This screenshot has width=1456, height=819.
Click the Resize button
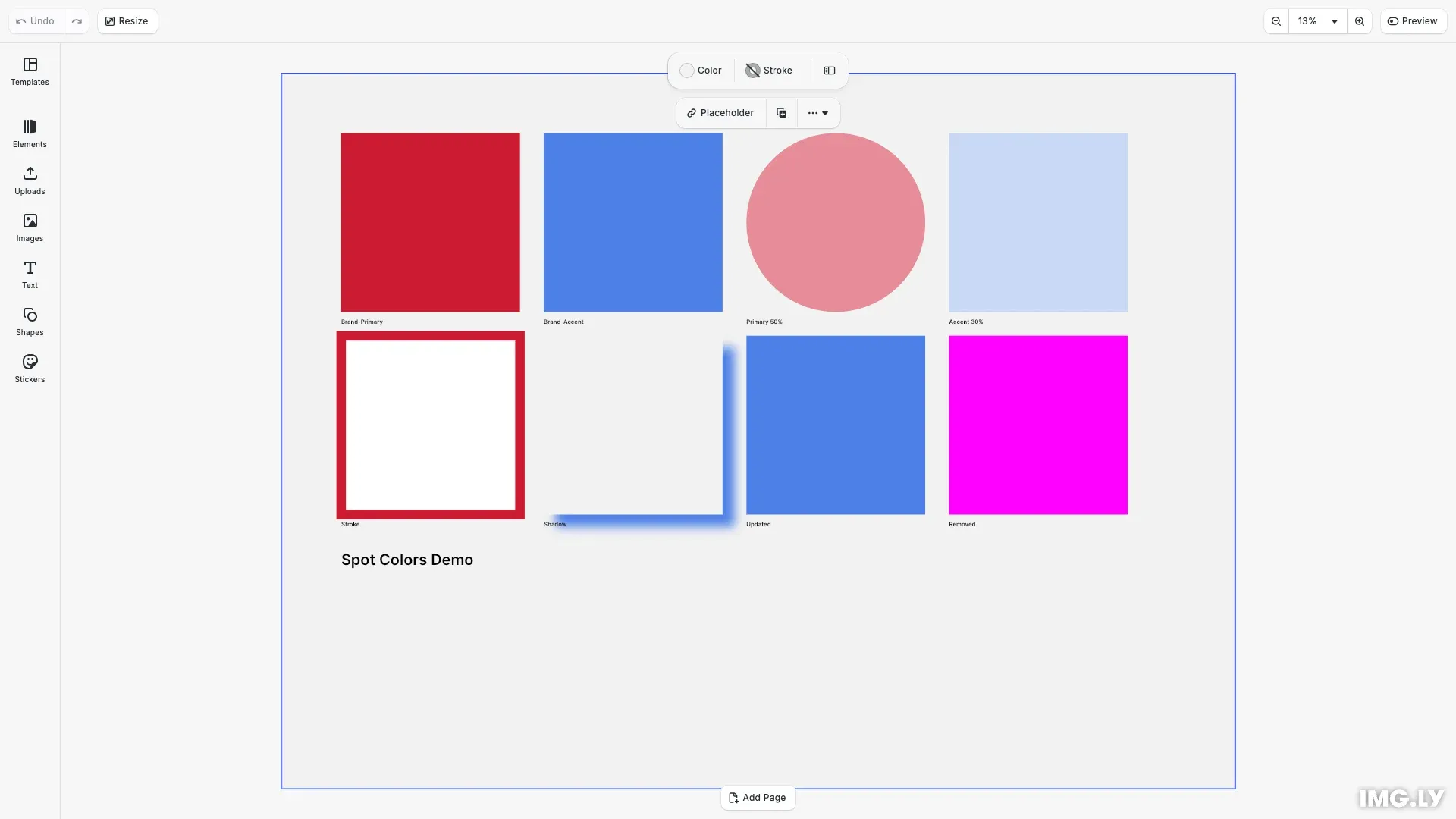coord(127,20)
